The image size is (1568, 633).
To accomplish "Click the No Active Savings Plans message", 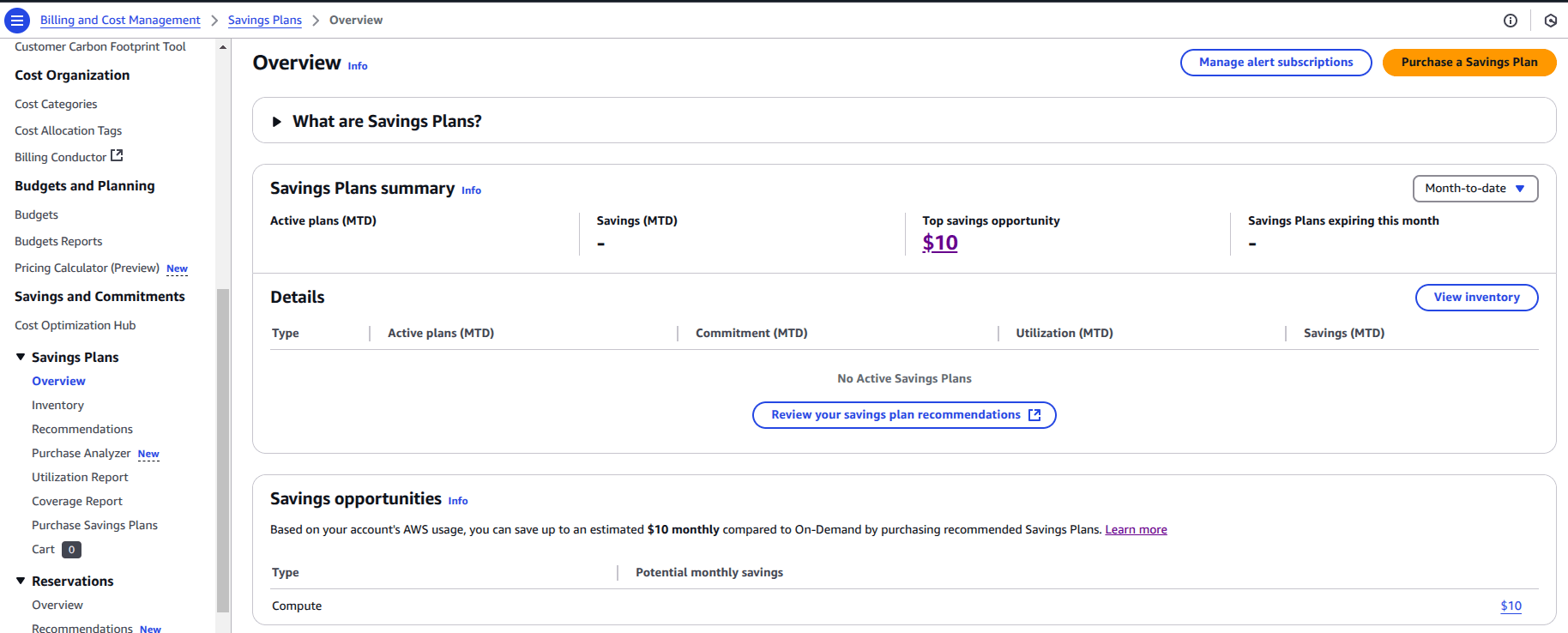I will tap(904, 379).
